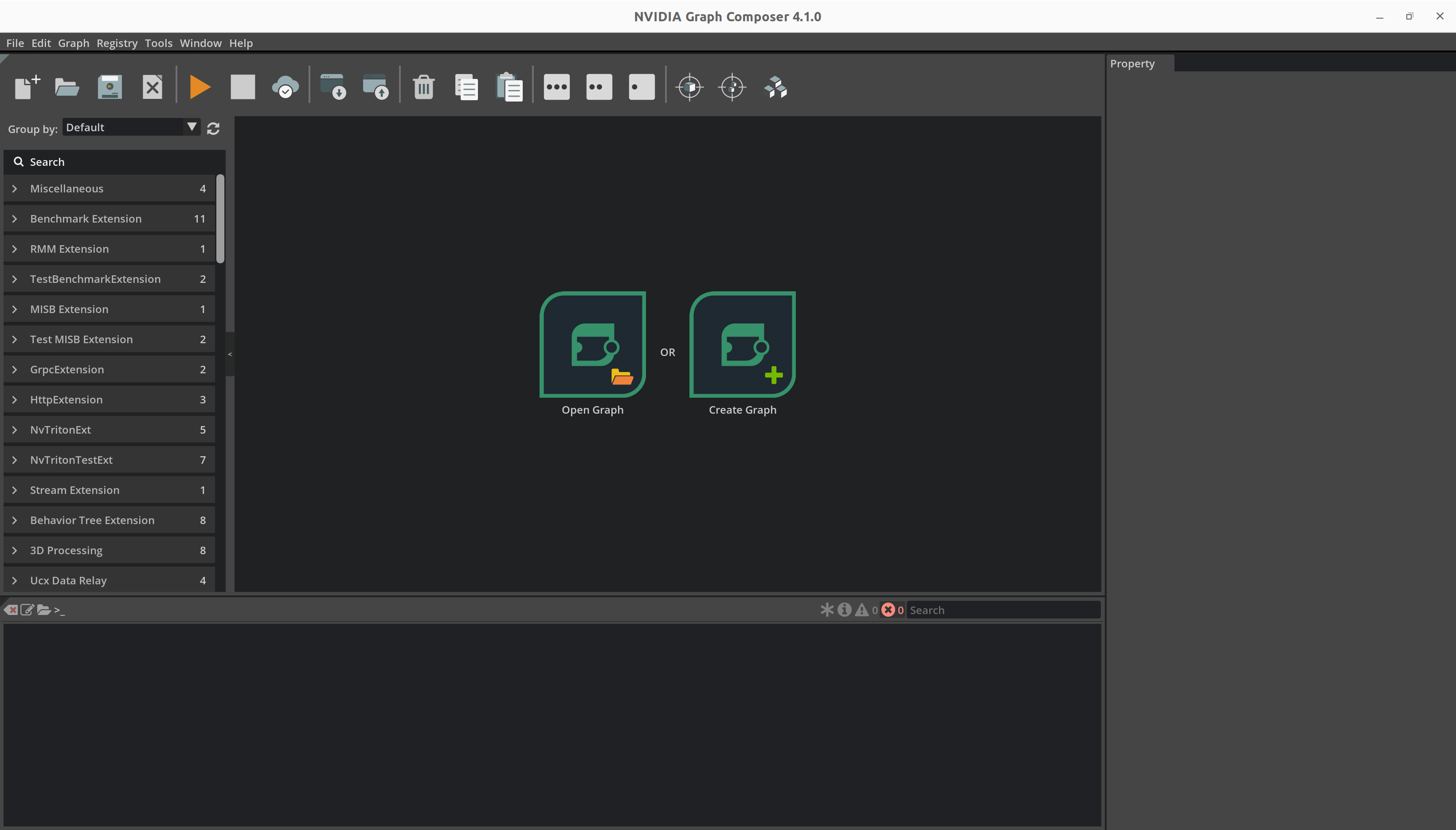The width and height of the screenshot is (1456, 830).
Task: Click the crosshair with cube icon
Action: point(689,87)
